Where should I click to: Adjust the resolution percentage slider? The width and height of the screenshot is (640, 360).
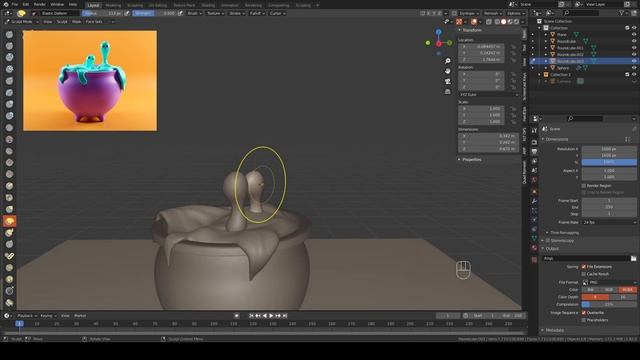point(609,162)
